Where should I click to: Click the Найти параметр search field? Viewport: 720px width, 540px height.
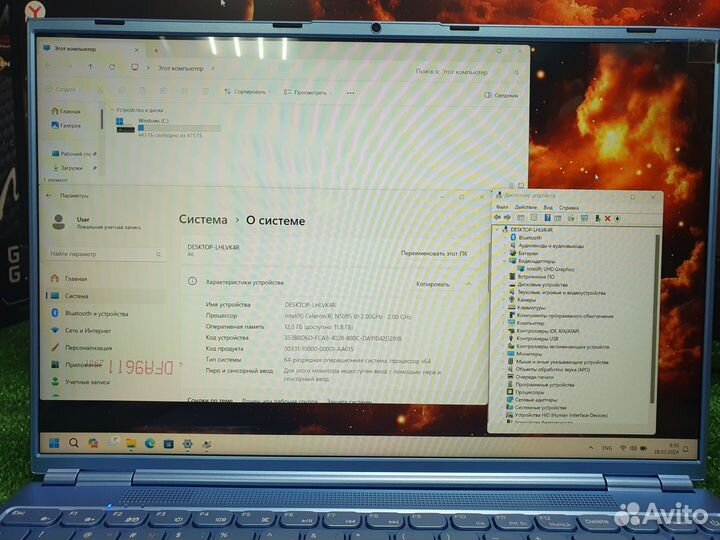(100, 254)
